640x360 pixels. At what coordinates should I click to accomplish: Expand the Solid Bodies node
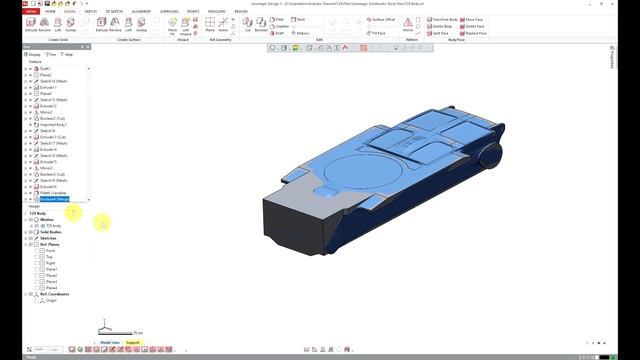tap(26, 232)
